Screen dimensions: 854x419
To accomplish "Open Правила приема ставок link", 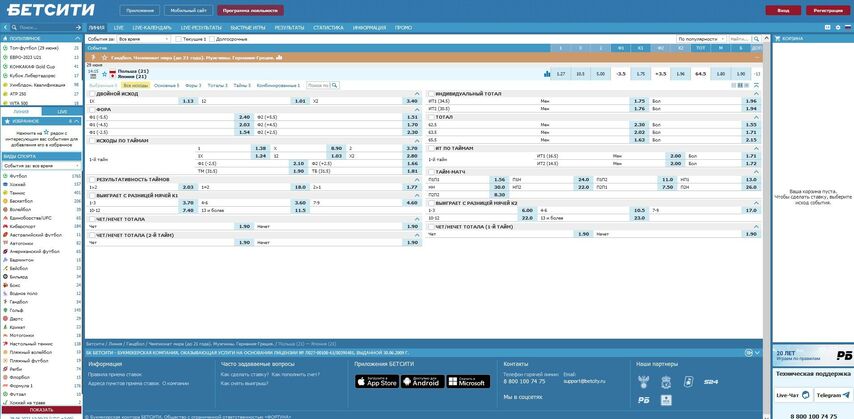I will (x=115, y=374).
